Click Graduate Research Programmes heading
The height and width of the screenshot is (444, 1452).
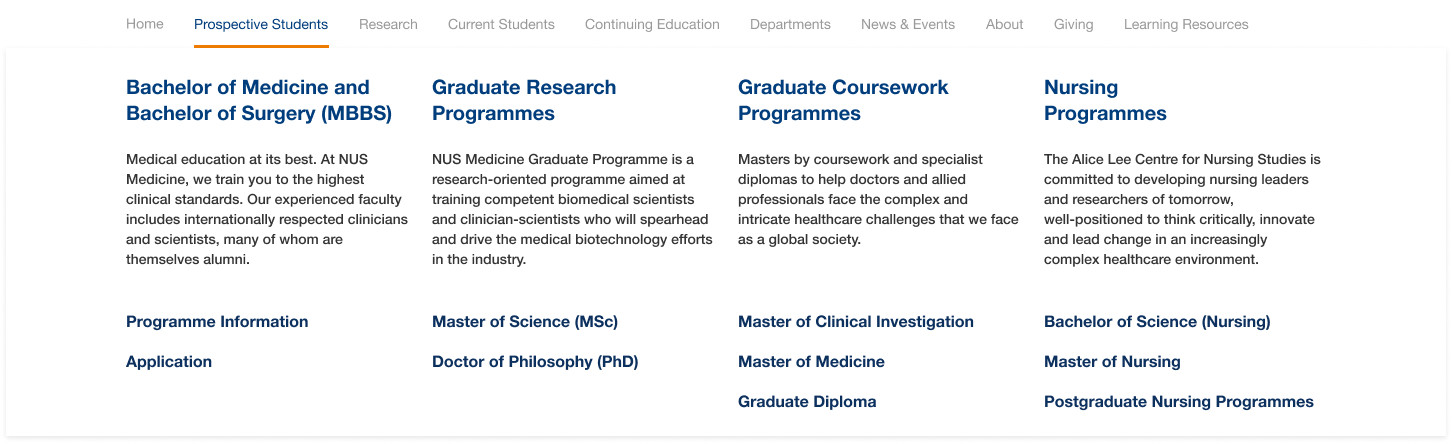(x=523, y=100)
